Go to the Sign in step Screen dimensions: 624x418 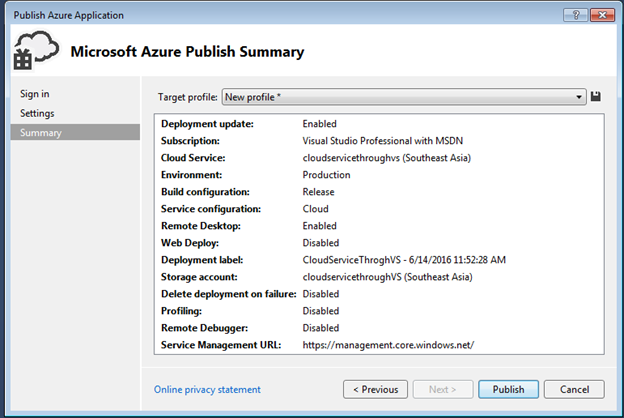coord(35,94)
